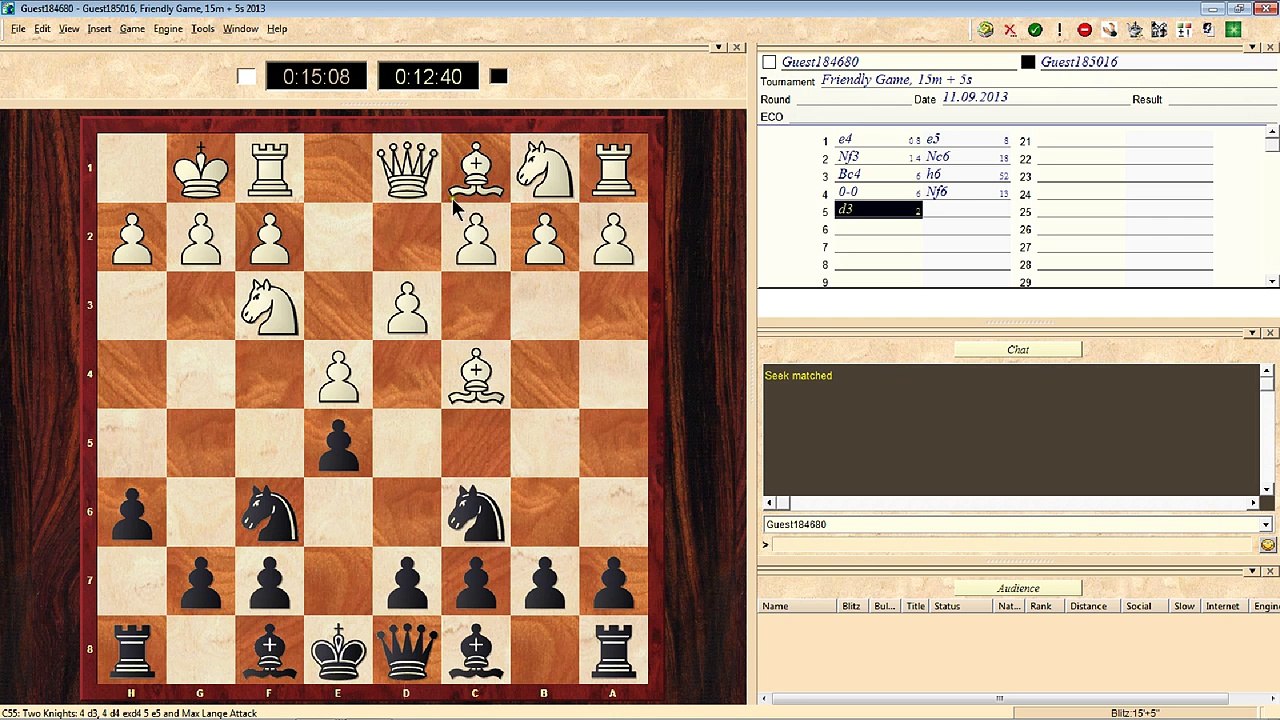Viewport: 1280px width, 720px height.
Task: Click the white side indicator next to white clock
Action: (x=246, y=77)
